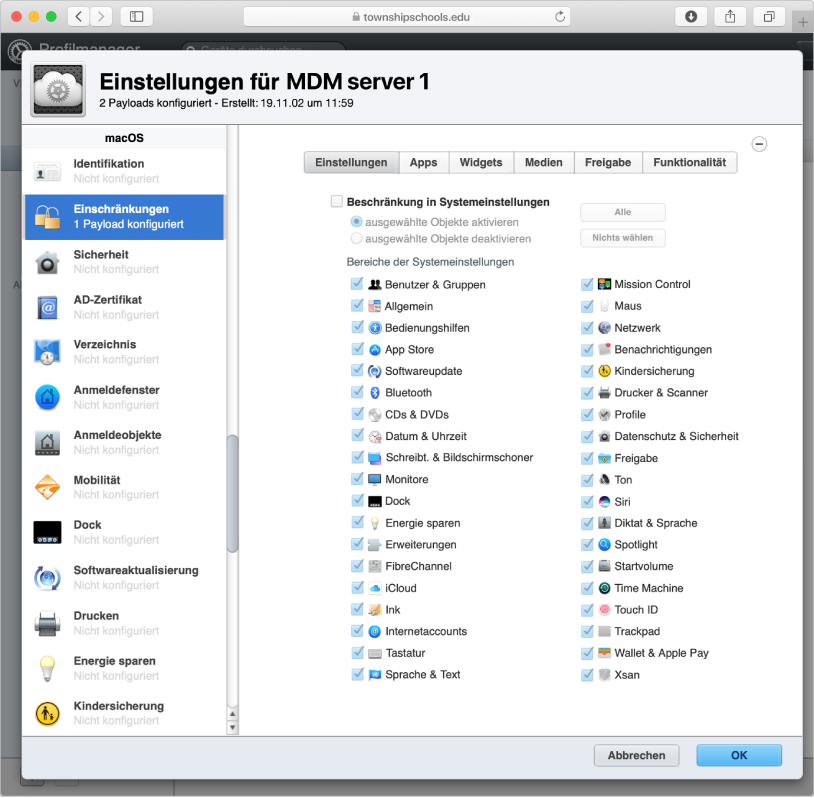Click the Schreibt. & Bildschirmschoner label
Image resolution: width=814 pixels, height=798 pixels.
pyautogui.click(x=459, y=457)
